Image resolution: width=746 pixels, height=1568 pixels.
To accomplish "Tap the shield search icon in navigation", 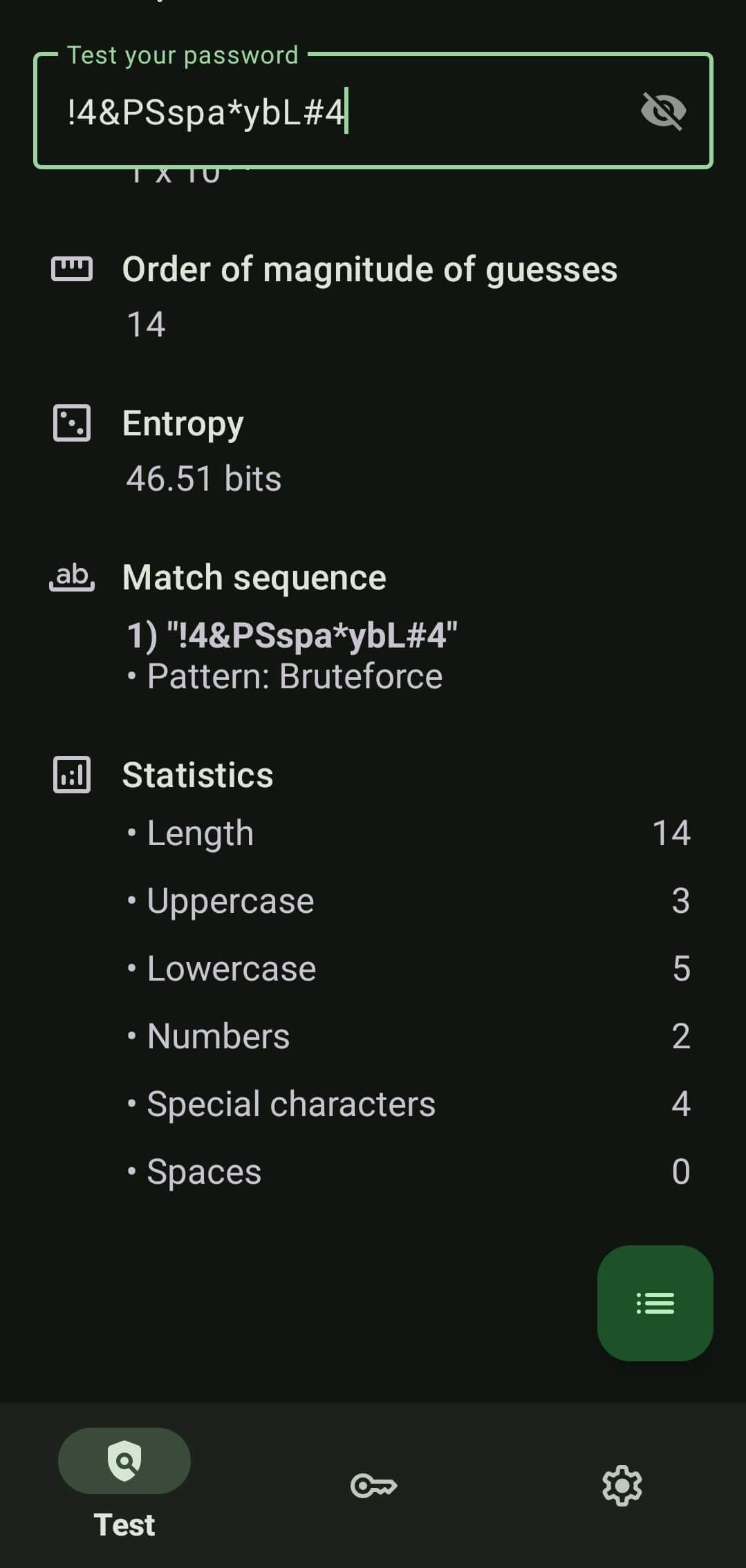I will 124,1461.
